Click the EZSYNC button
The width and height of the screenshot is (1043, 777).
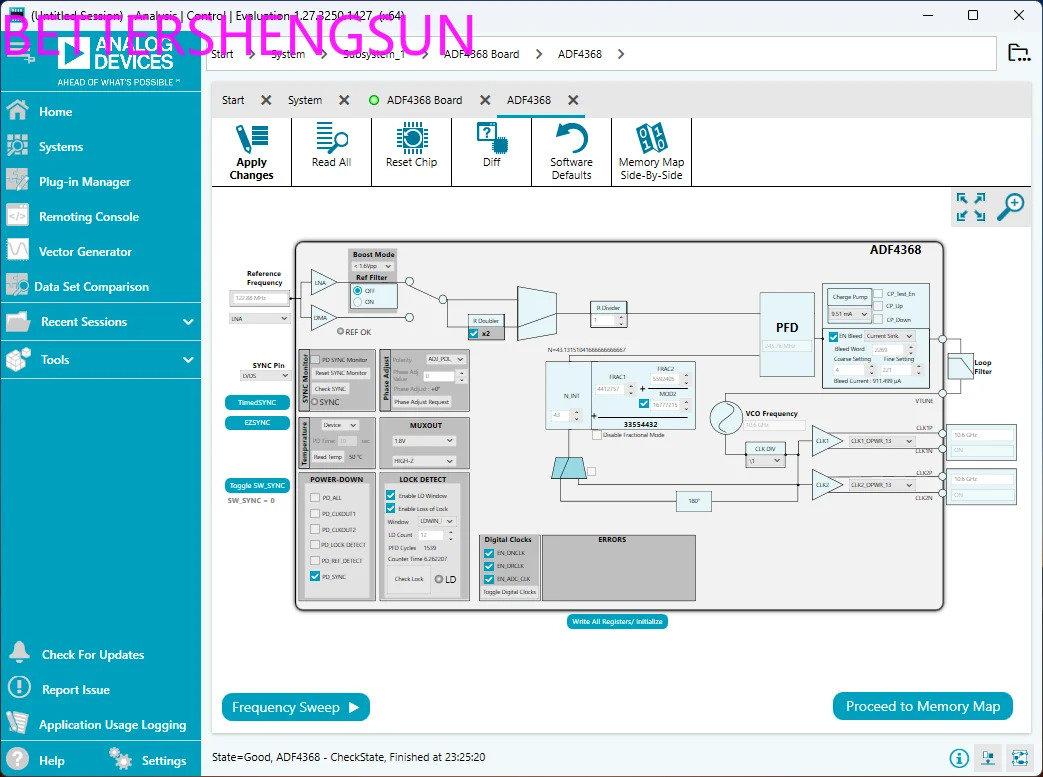pyautogui.click(x=257, y=422)
